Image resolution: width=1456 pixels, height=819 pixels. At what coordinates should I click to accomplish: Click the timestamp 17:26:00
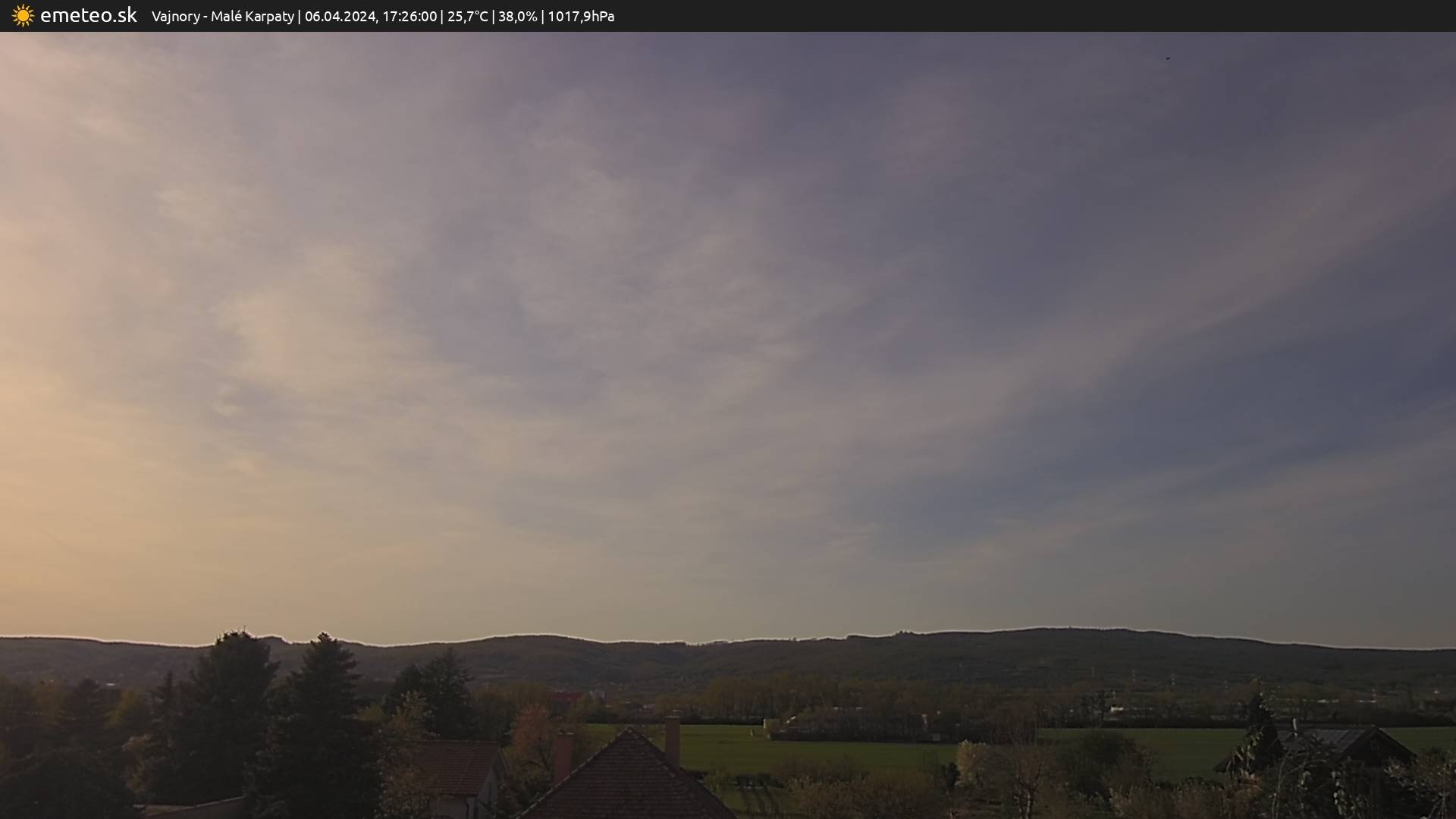click(409, 17)
